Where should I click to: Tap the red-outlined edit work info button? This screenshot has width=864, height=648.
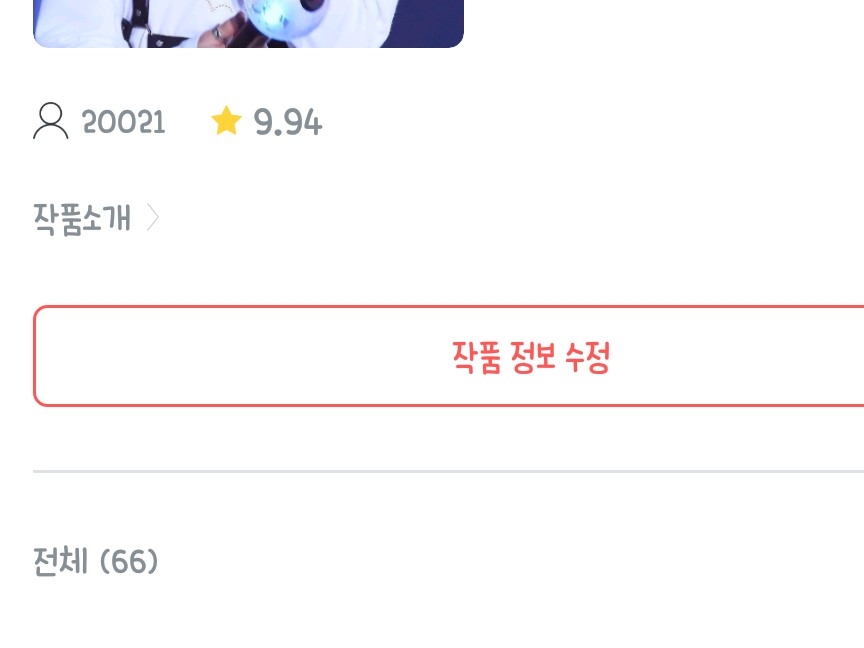(x=449, y=356)
